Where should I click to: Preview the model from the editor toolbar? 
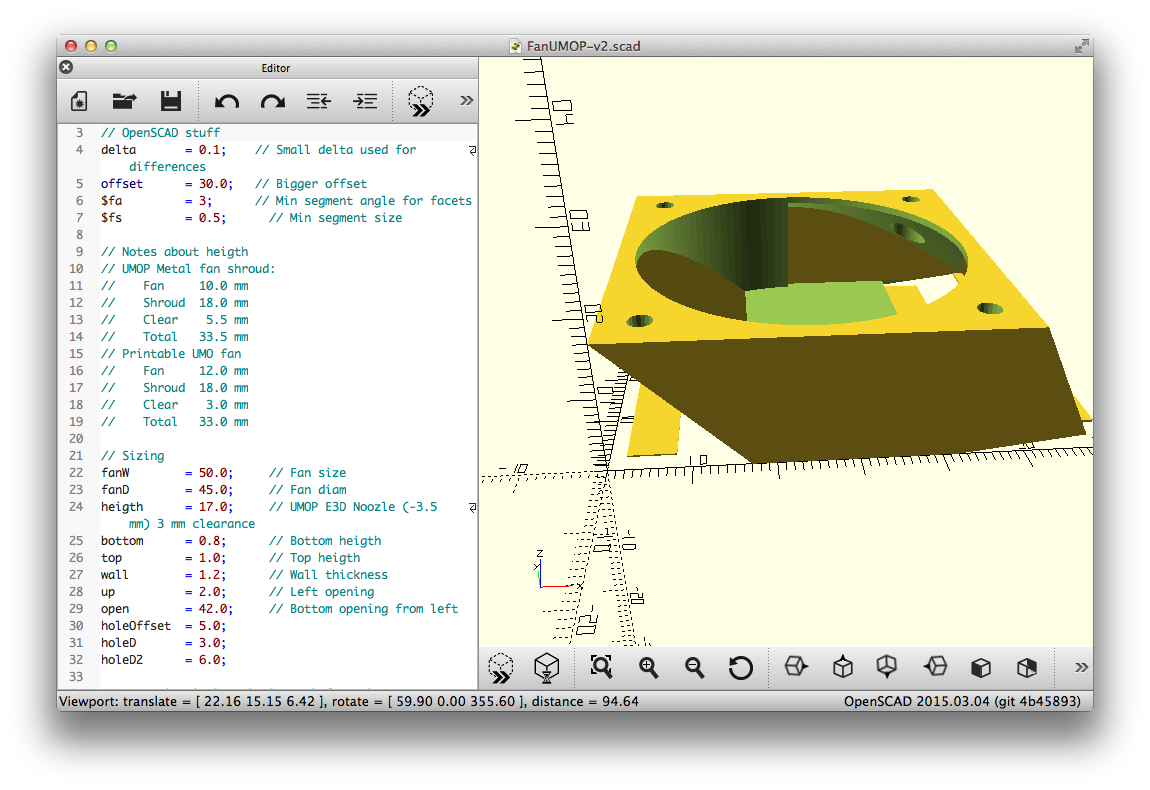[421, 101]
